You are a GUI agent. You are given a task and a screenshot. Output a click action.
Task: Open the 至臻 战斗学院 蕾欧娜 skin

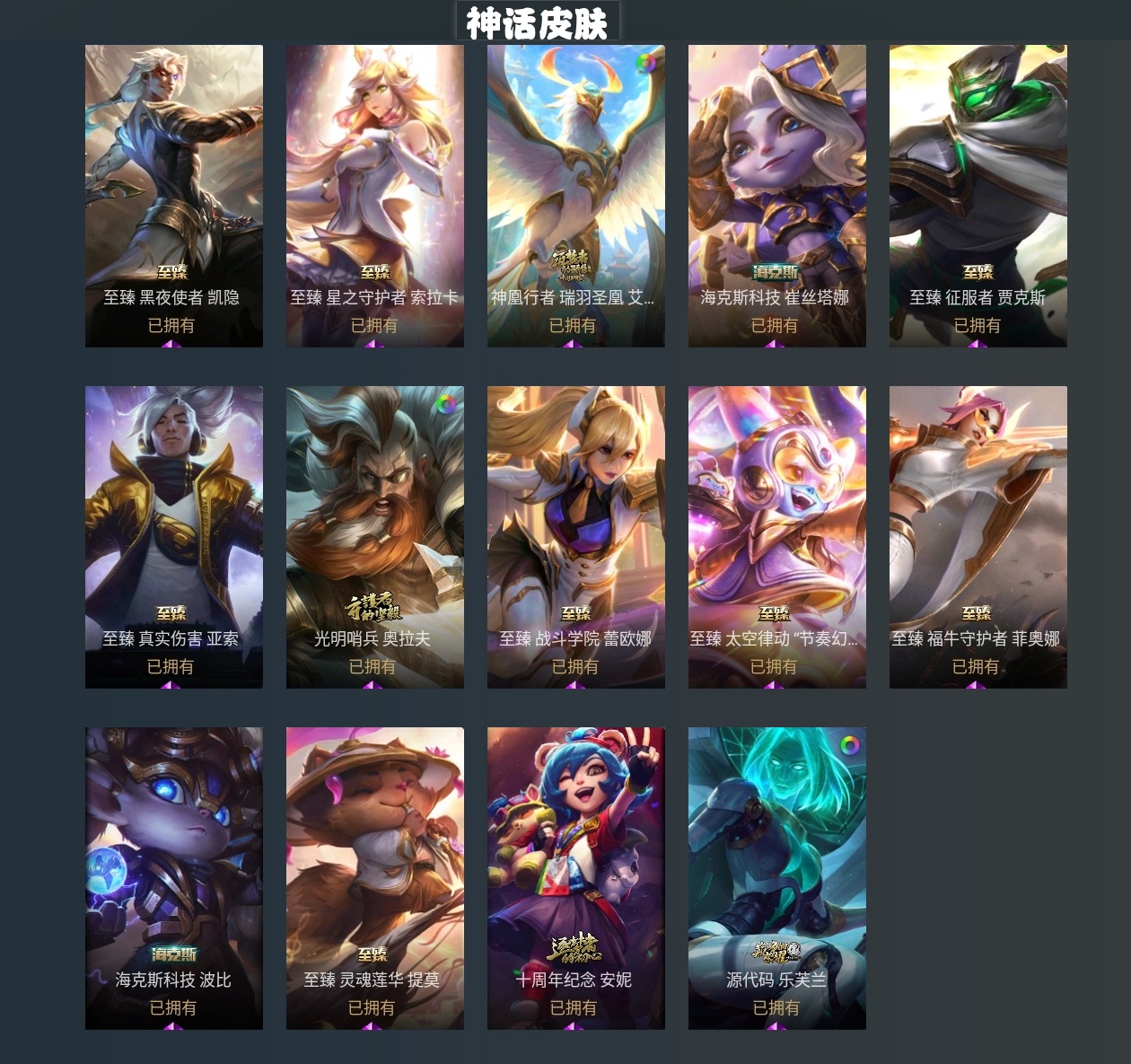click(x=576, y=537)
